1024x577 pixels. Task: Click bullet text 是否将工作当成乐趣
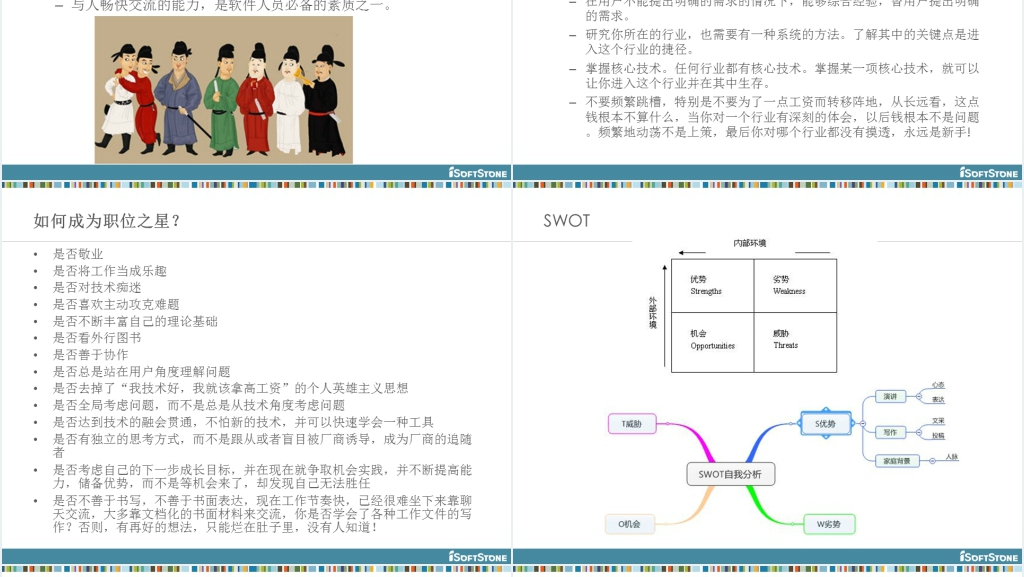(110, 271)
